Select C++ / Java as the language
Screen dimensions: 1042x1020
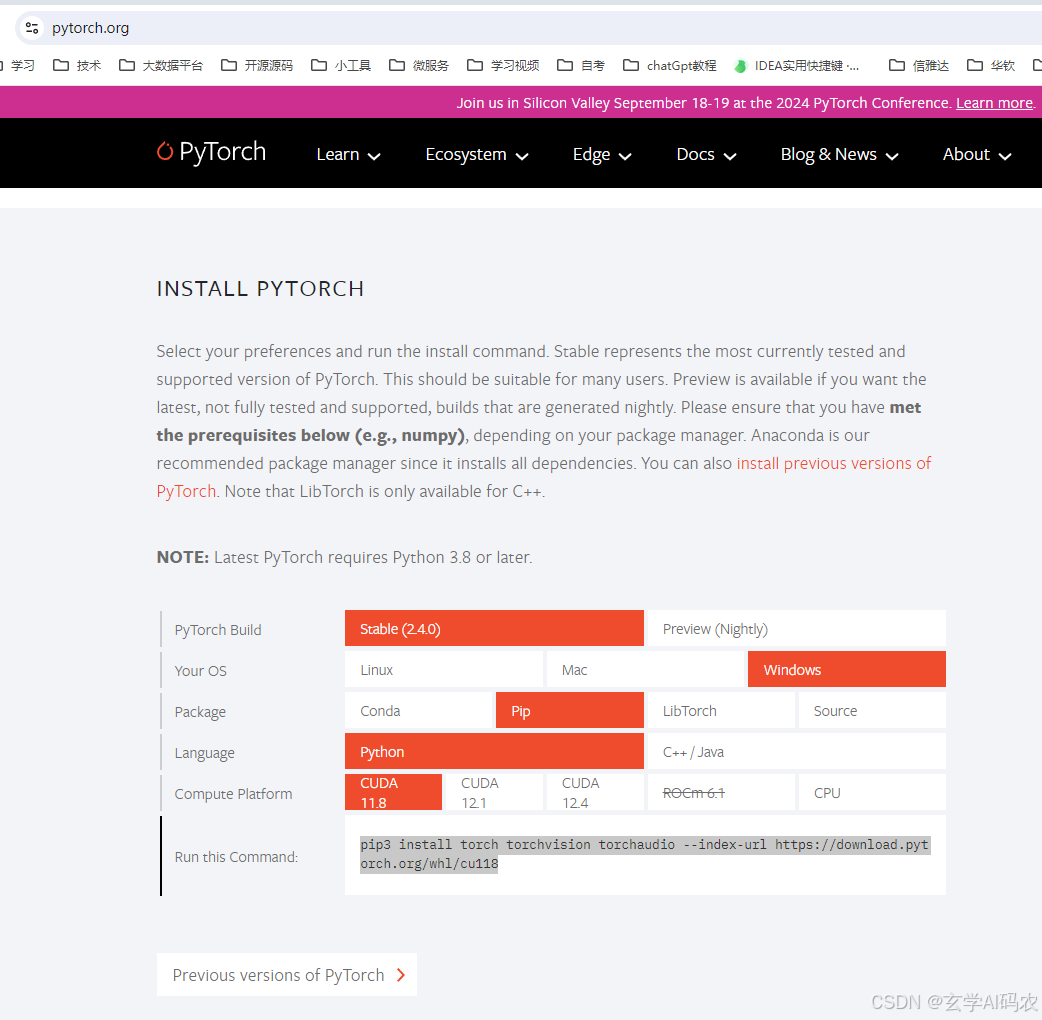click(796, 752)
